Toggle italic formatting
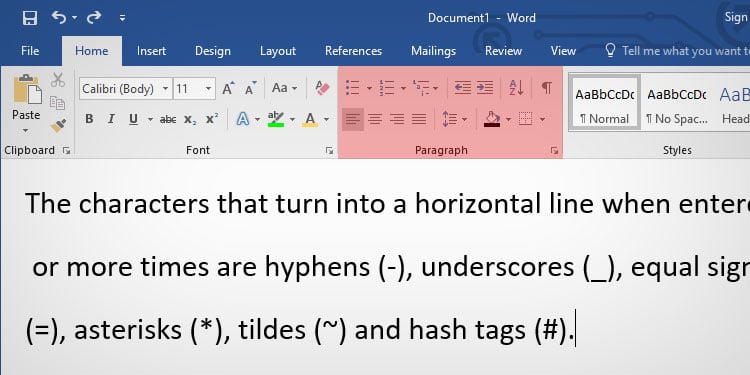The width and height of the screenshot is (750, 375). point(111,119)
